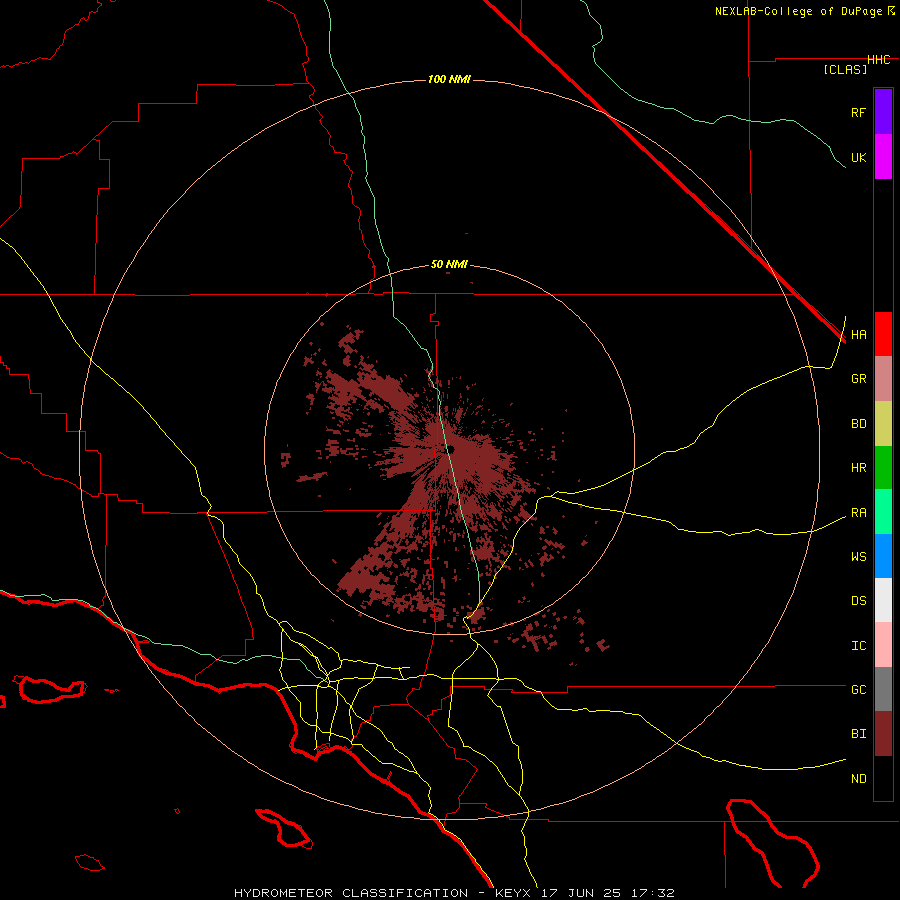Screen dimensions: 900x900
Task: Click the UK legend label
Action: click(x=858, y=157)
